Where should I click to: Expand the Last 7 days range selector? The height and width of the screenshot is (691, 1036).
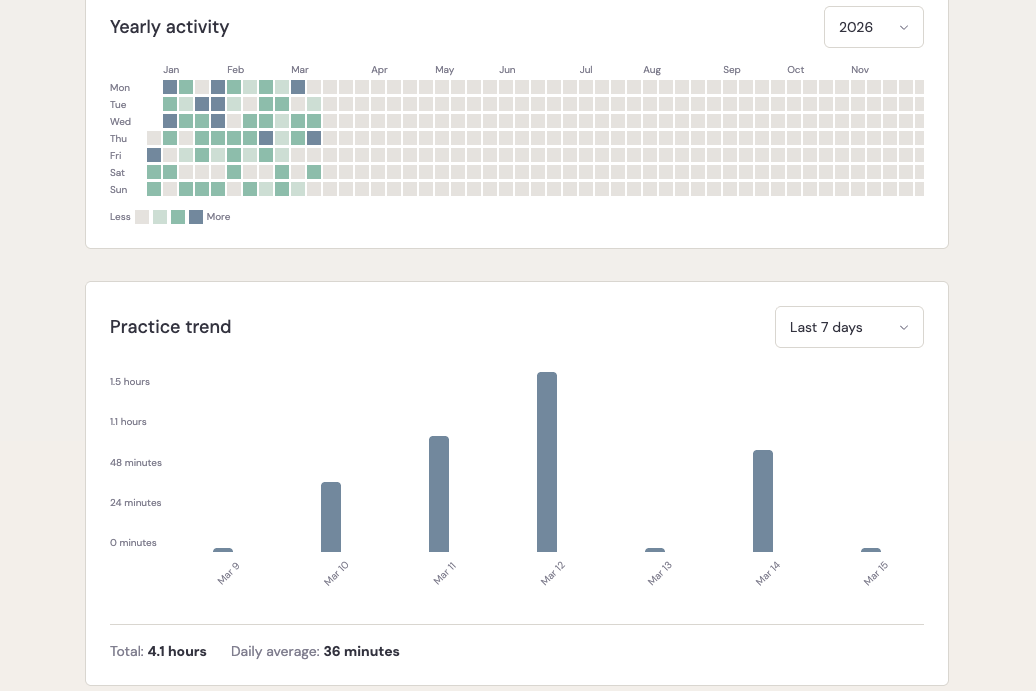coord(849,327)
